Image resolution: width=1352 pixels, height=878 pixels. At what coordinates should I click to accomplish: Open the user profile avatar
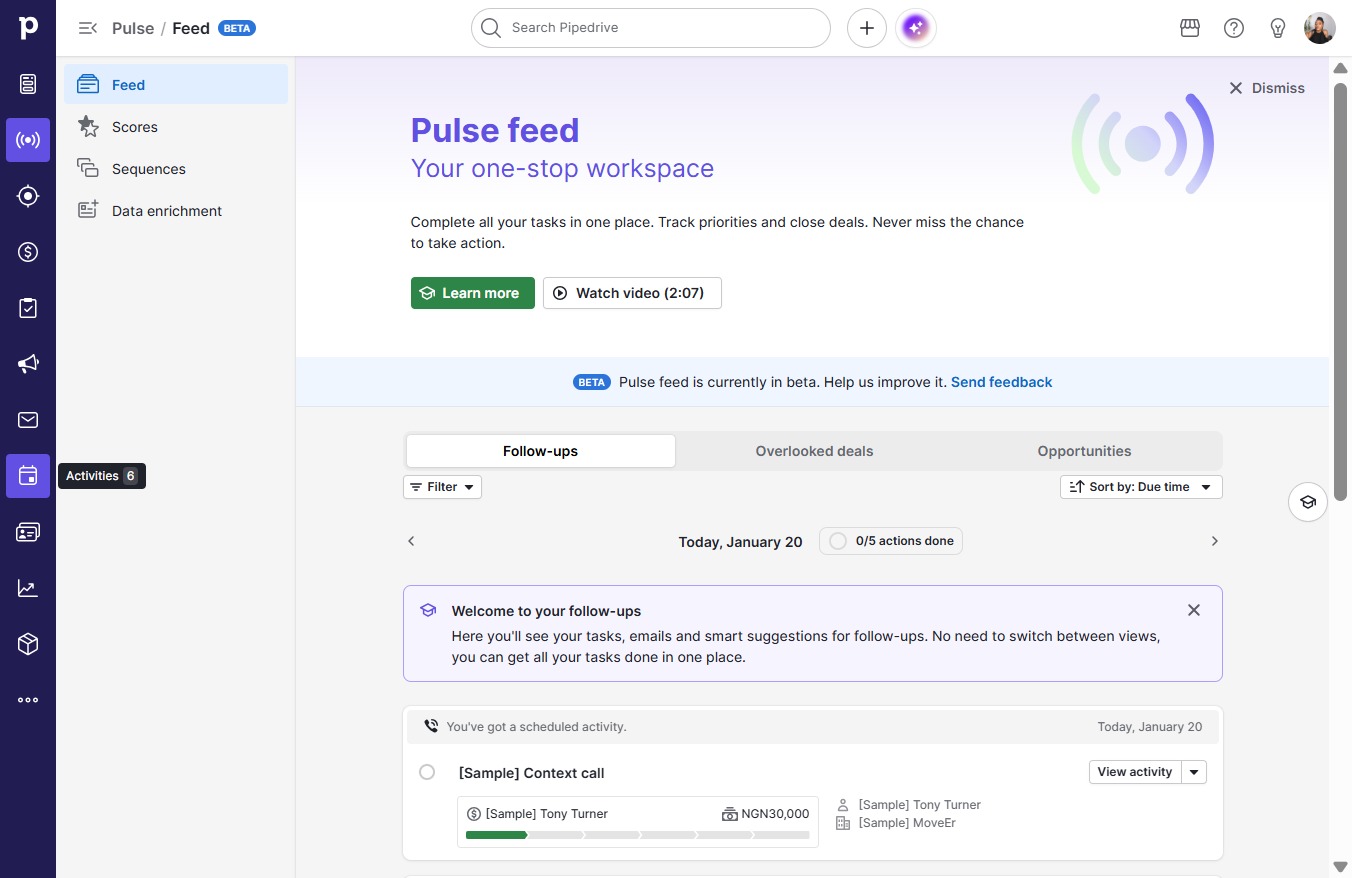tap(1320, 28)
